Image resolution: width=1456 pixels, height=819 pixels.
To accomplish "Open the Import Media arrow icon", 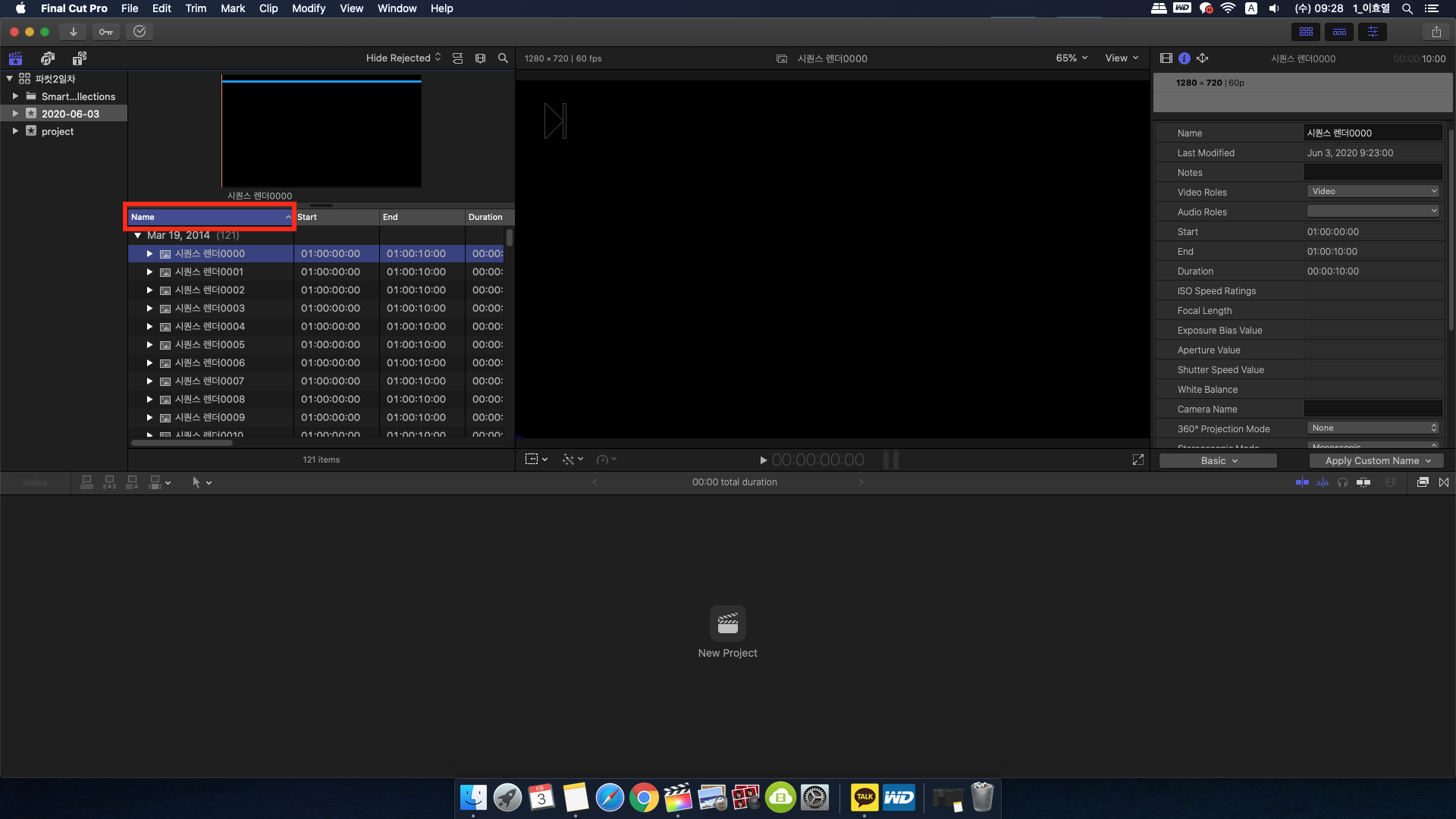I will 73,32.
